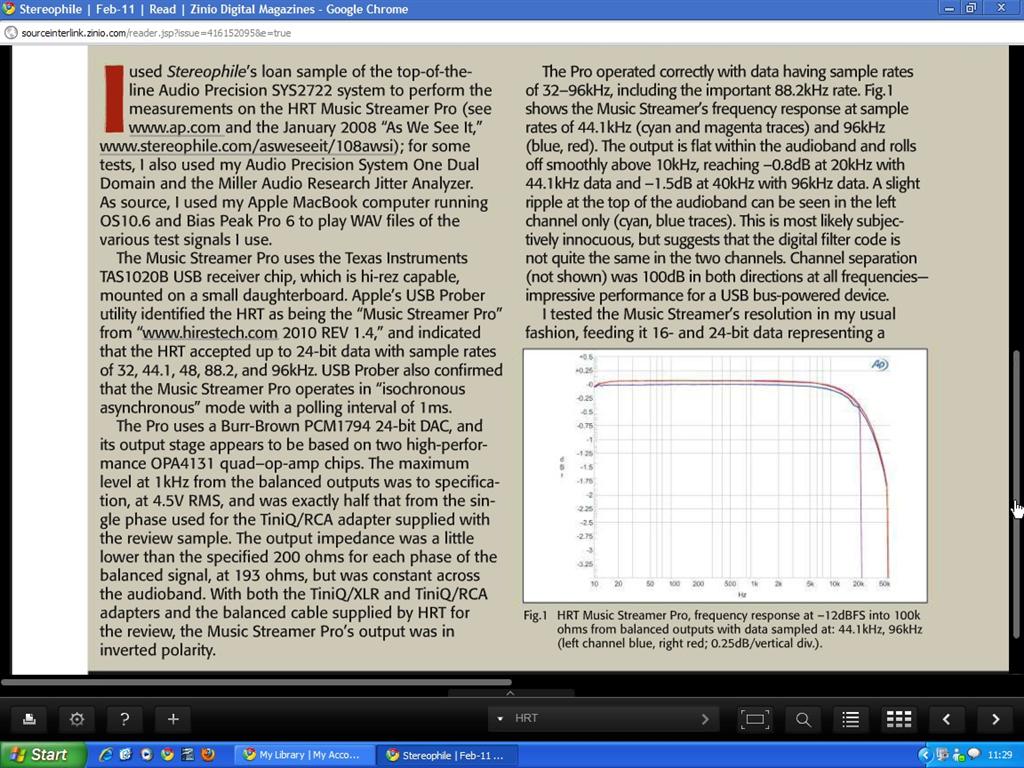The height and width of the screenshot is (768, 1024).
Task: Switch to Stereophile Feb-11 taskbar window
Action: click(x=448, y=756)
